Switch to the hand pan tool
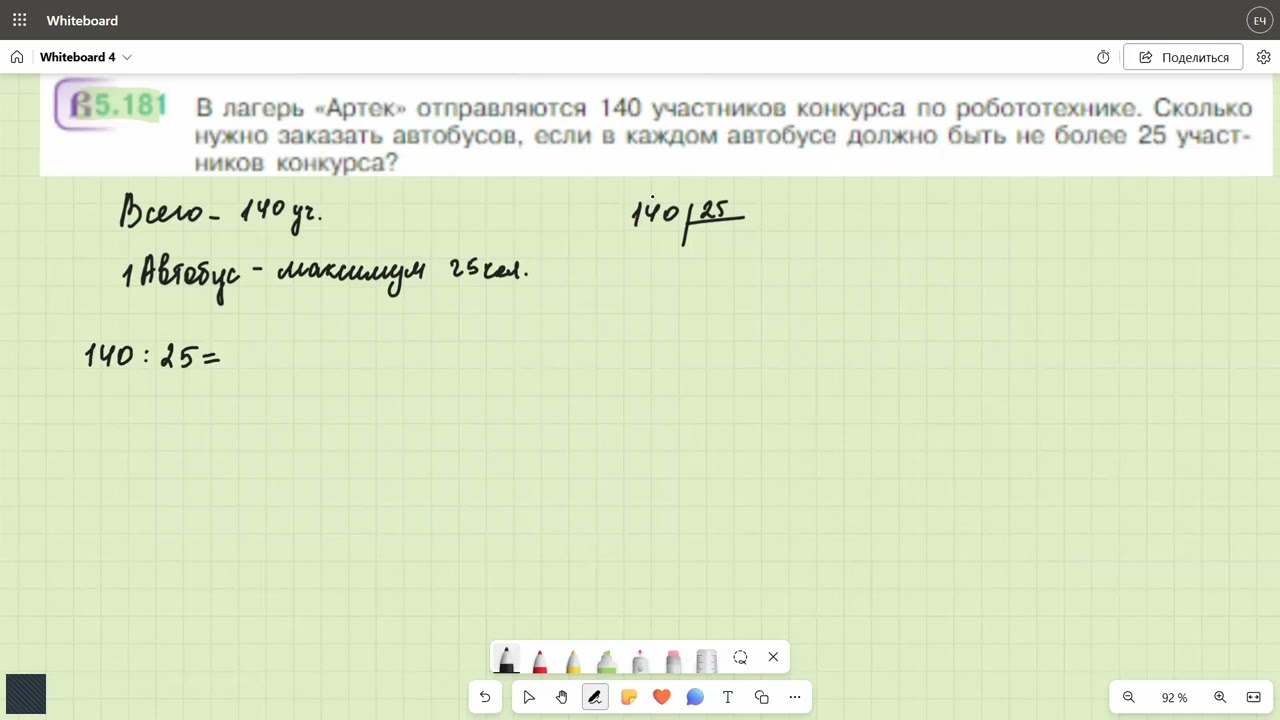The height and width of the screenshot is (720, 1280). point(562,697)
